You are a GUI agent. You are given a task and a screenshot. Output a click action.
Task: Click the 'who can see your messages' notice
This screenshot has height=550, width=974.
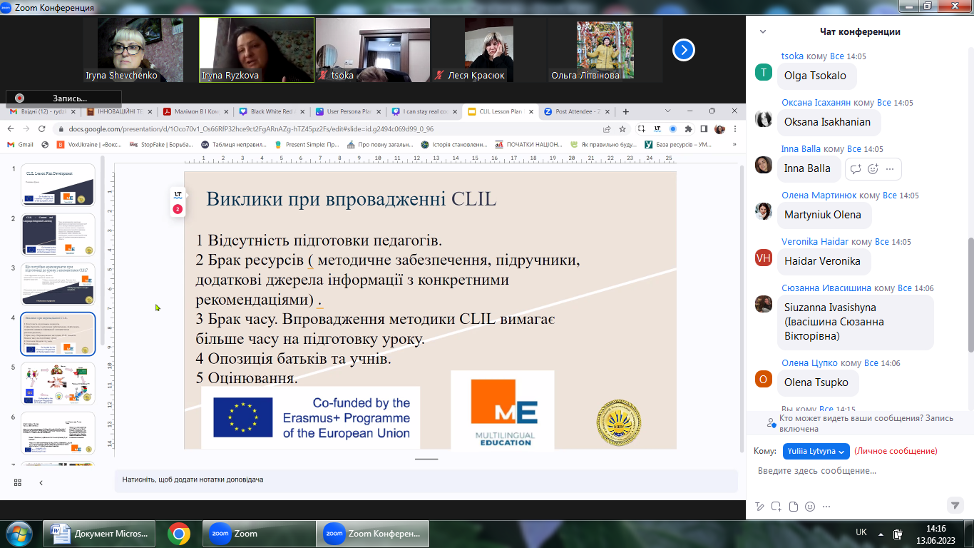click(x=865, y=424)
